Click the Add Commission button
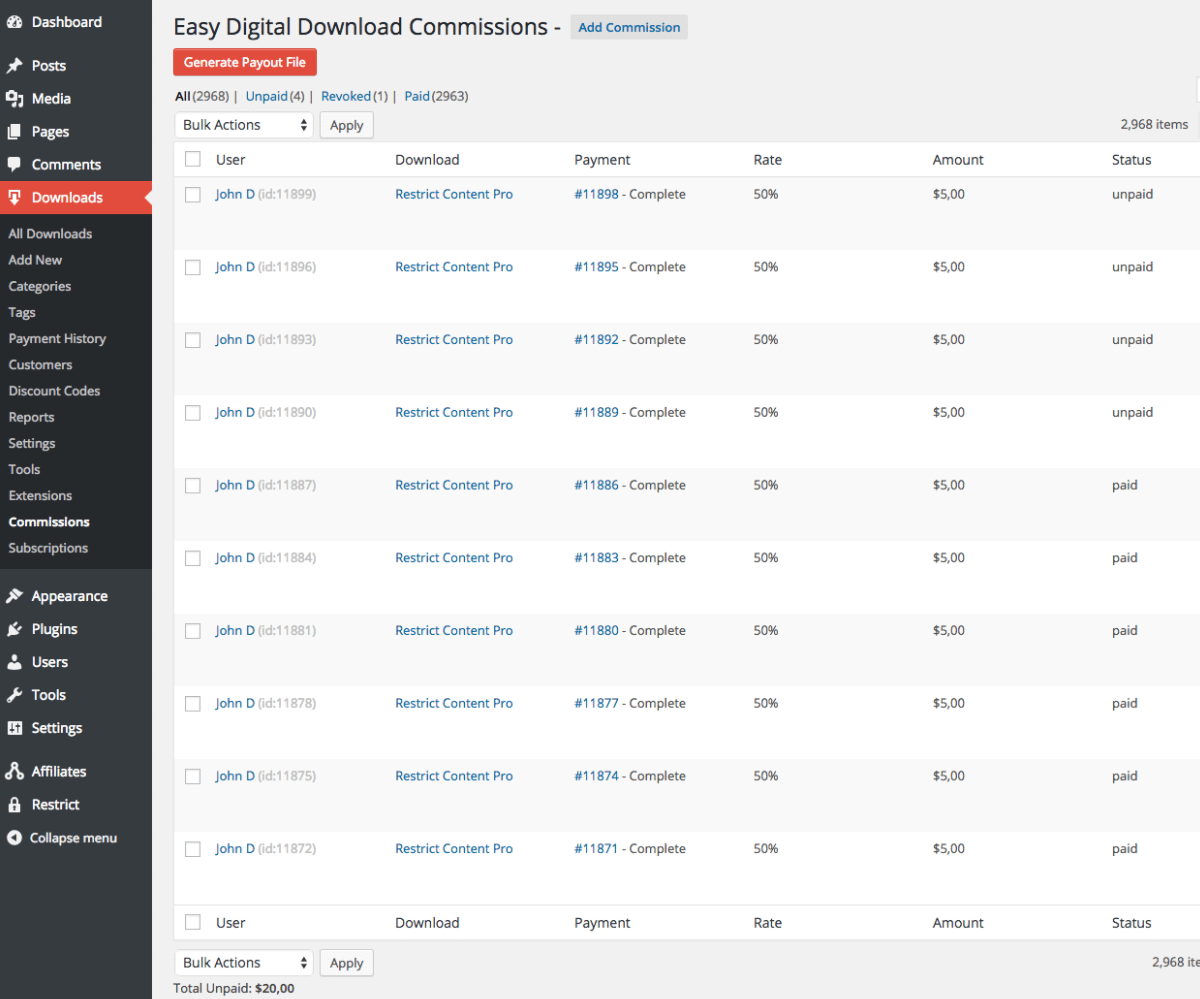This screenshot has height=999, width=1200. [629, 28]
